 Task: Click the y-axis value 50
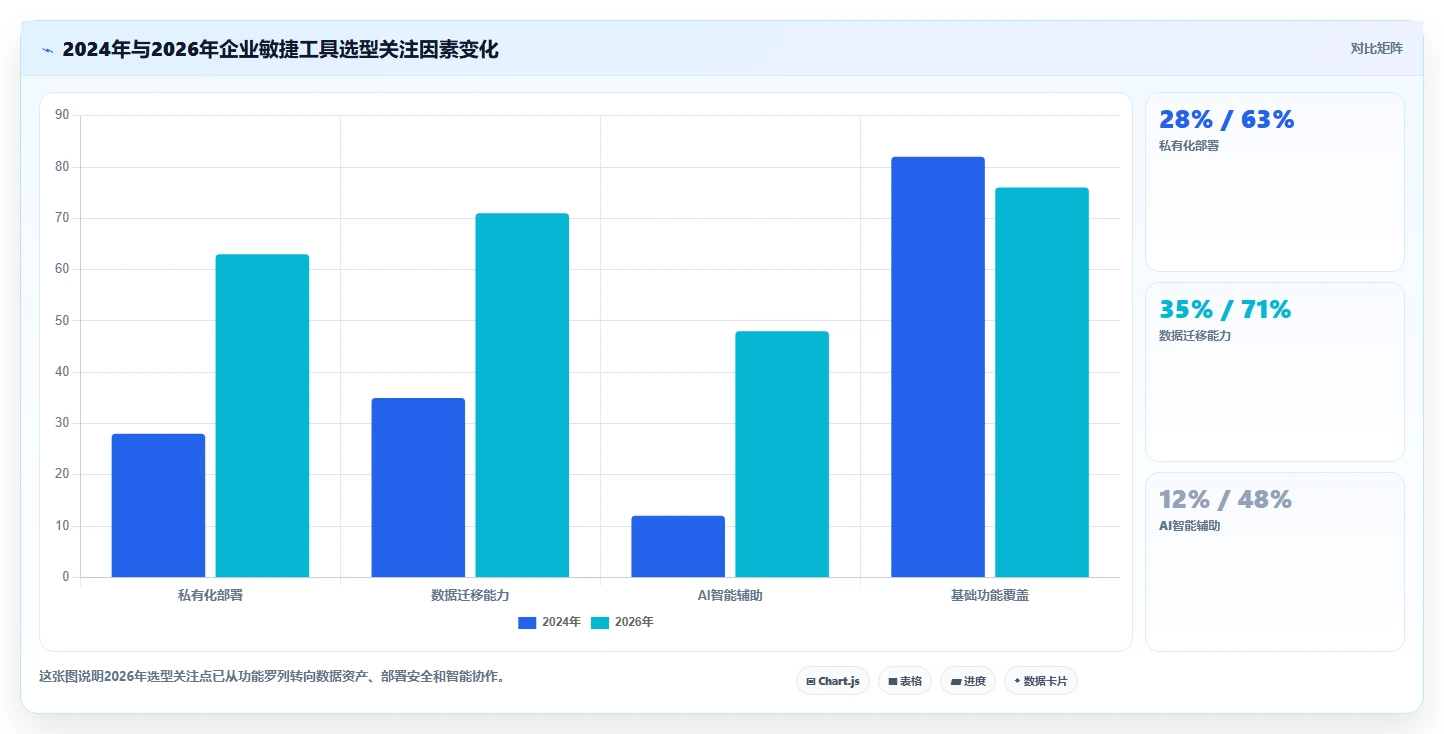click(62, 320)
